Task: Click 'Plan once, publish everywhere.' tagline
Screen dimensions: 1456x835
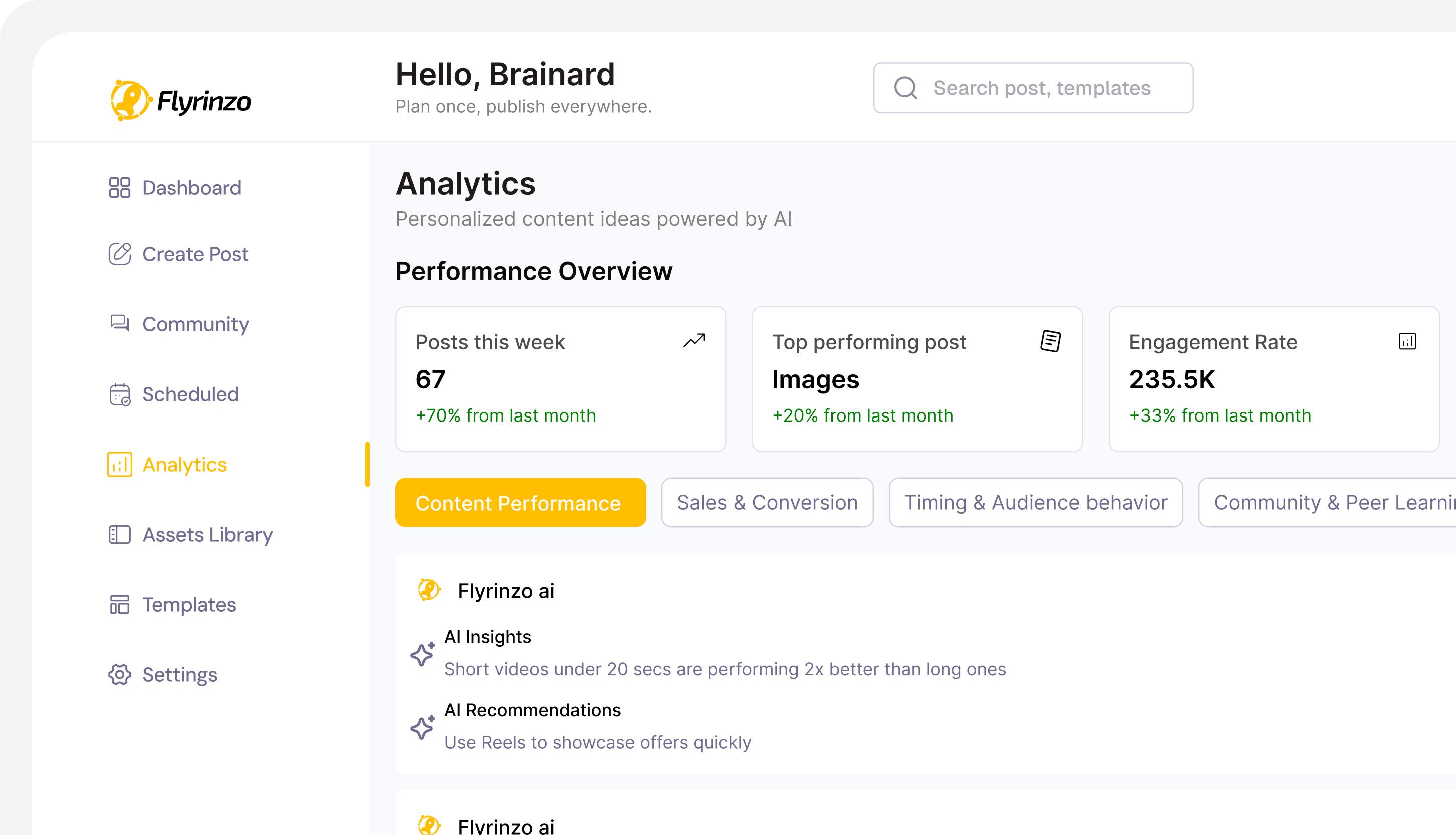Action: point(524,106)
